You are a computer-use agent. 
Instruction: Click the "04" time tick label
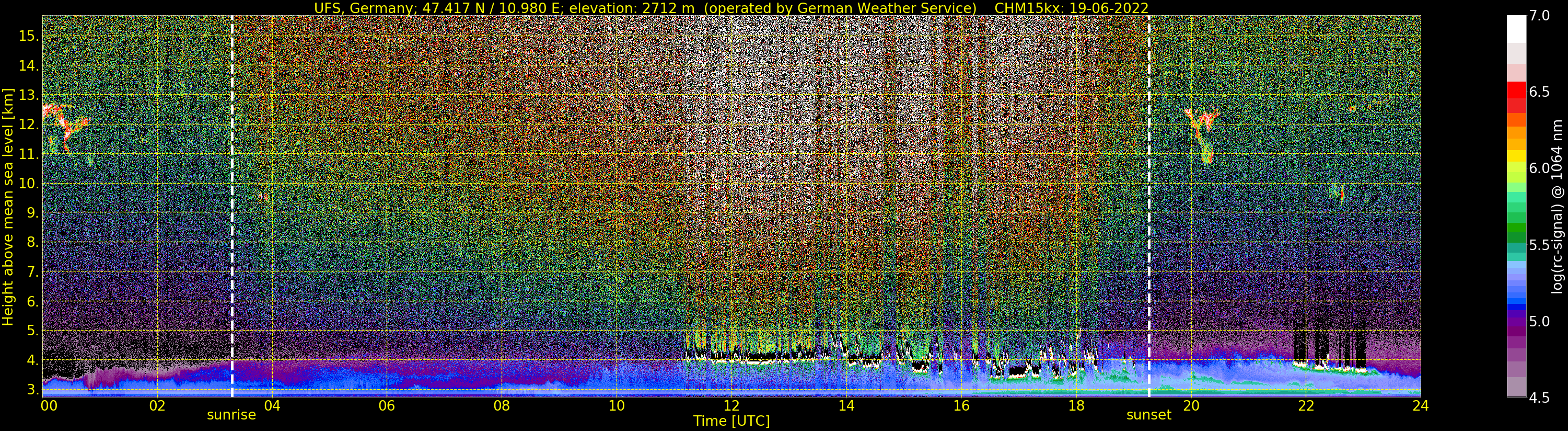click(x=272, y=405)
